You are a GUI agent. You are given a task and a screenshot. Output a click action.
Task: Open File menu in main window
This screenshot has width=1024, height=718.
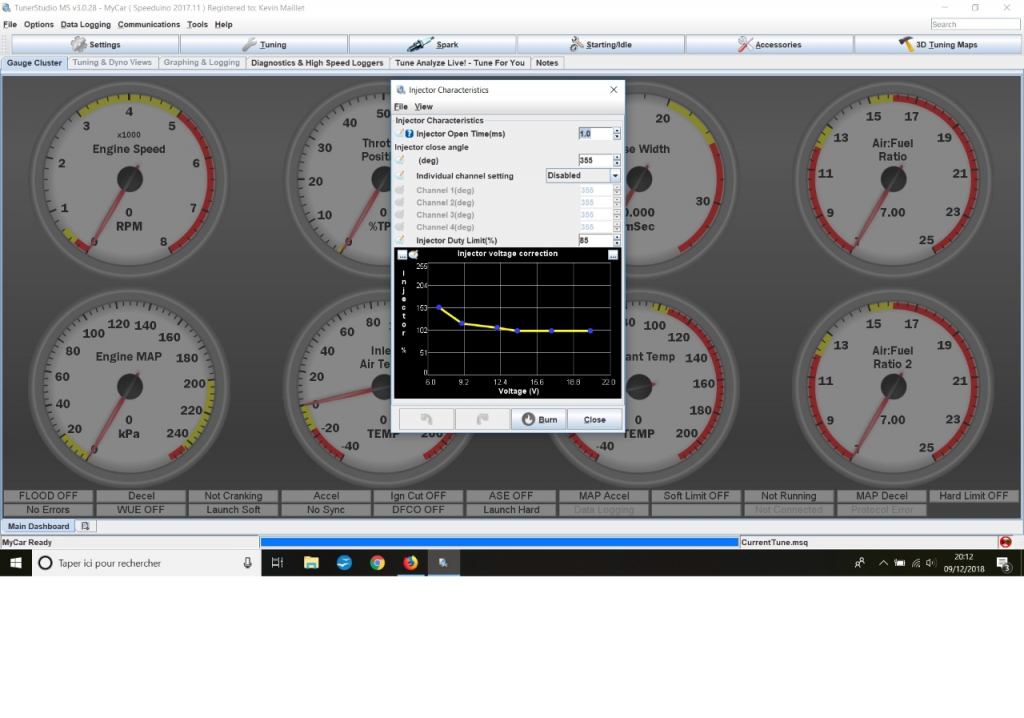(10, 24)
